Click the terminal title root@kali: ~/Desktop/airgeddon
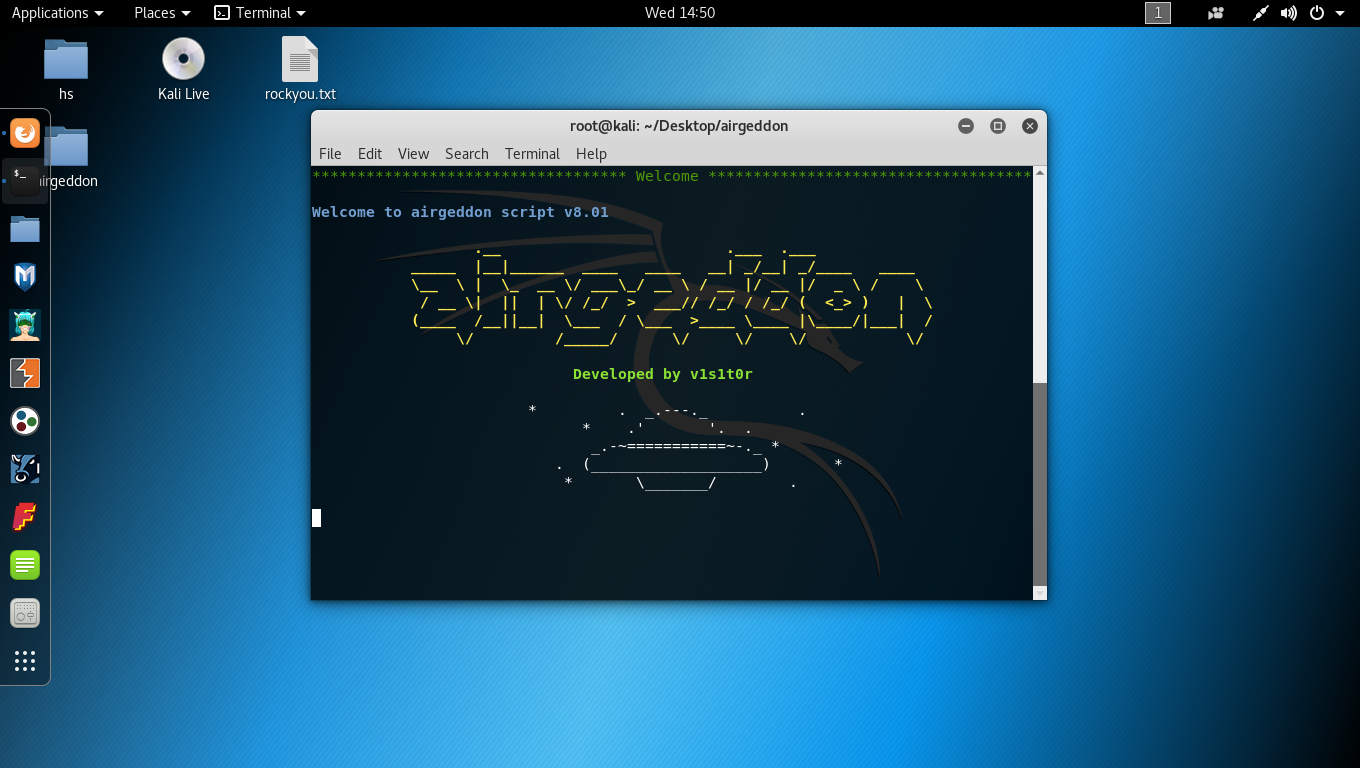This screenshot has width=1360, height=768. (679, 126)
